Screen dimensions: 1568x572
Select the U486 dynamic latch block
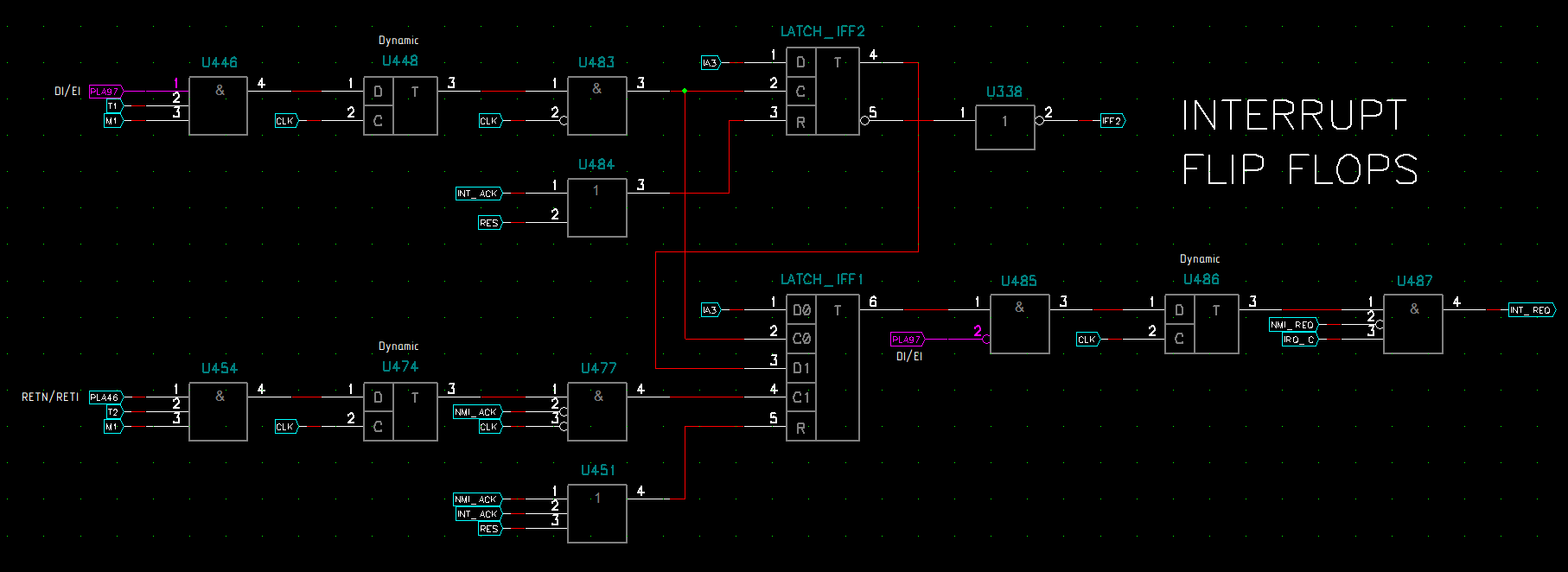[x=1201, y=324]
